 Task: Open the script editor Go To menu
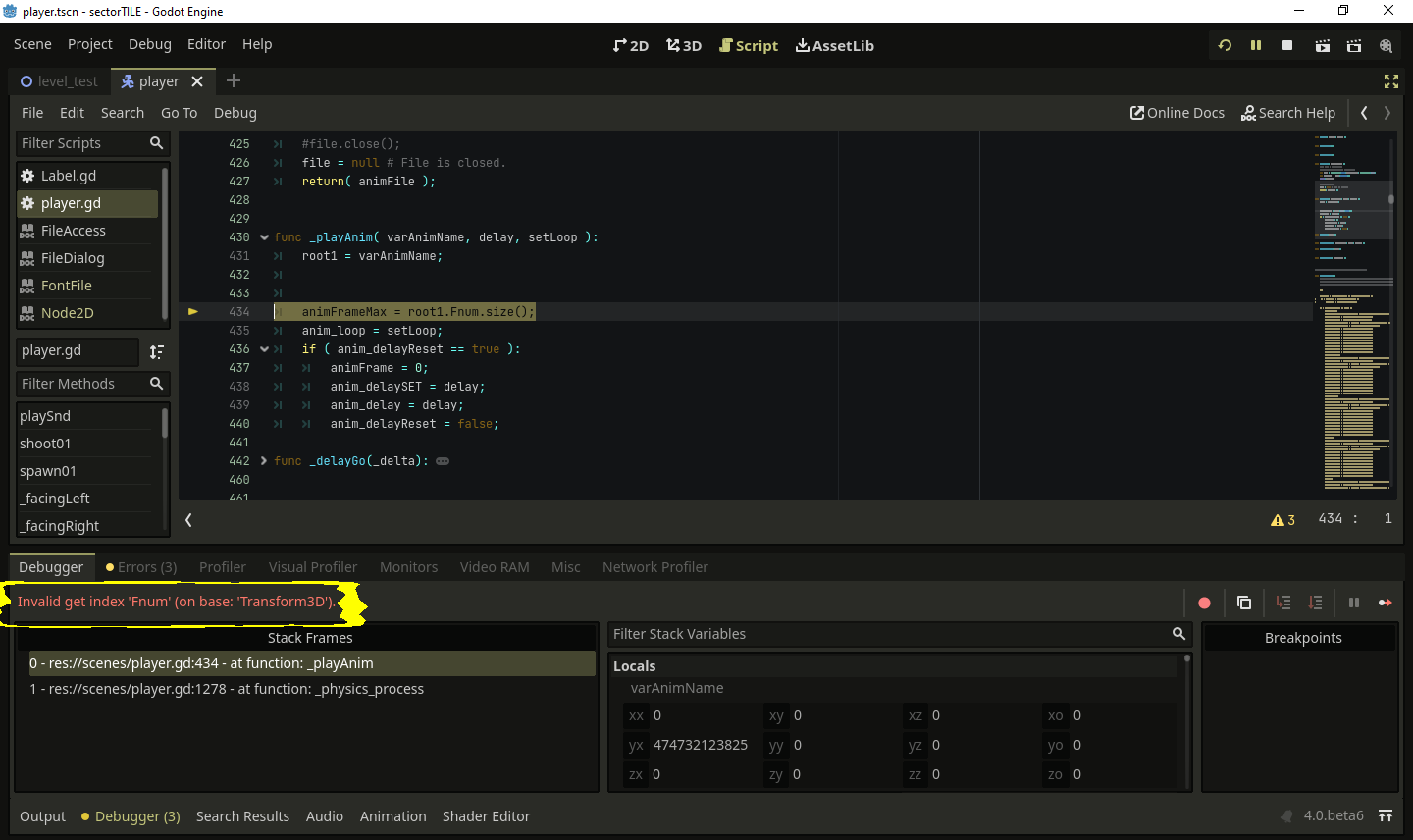point(179,113)
